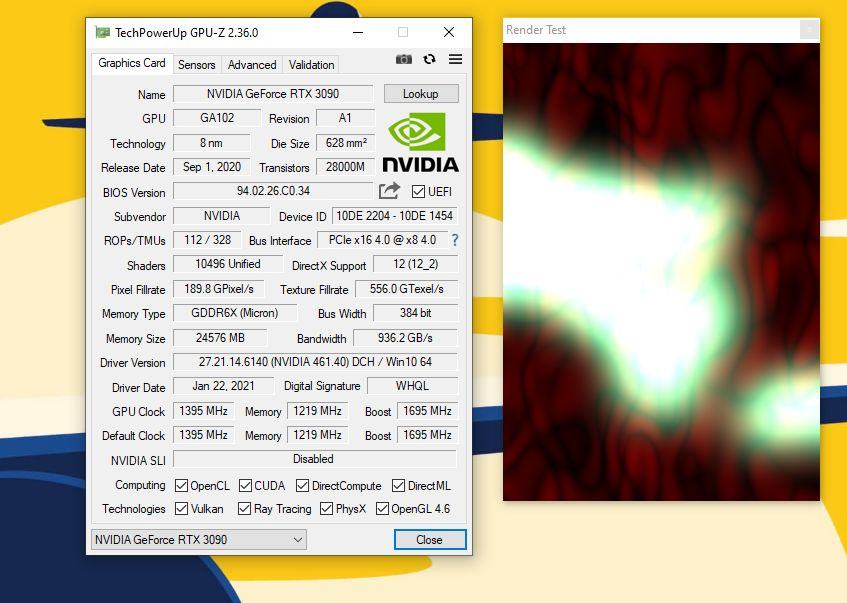Click the Render Test flame animation
Screen dimensions: 847x603
pos(661,272)
